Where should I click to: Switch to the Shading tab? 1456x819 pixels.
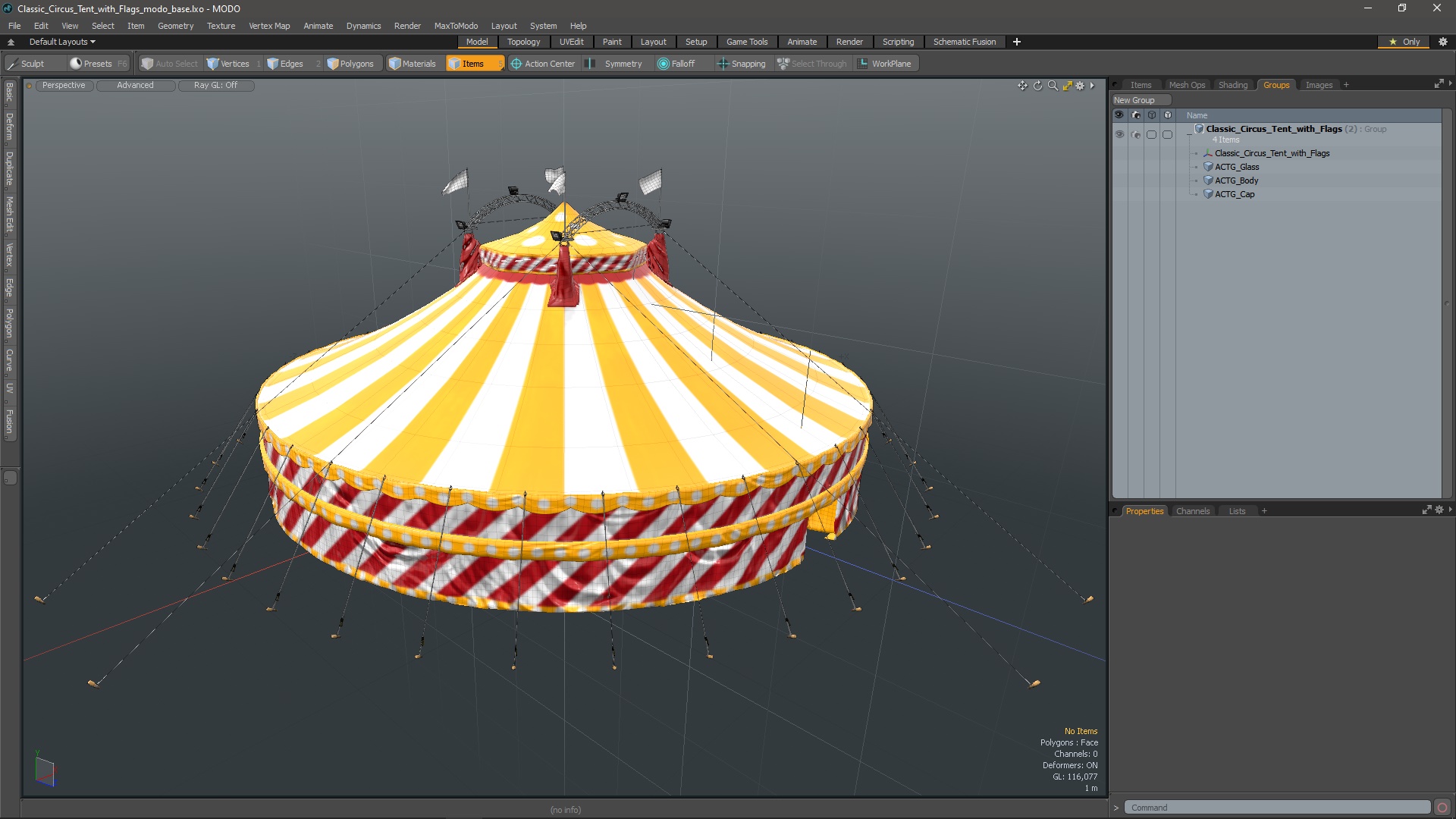(1232, 85)
